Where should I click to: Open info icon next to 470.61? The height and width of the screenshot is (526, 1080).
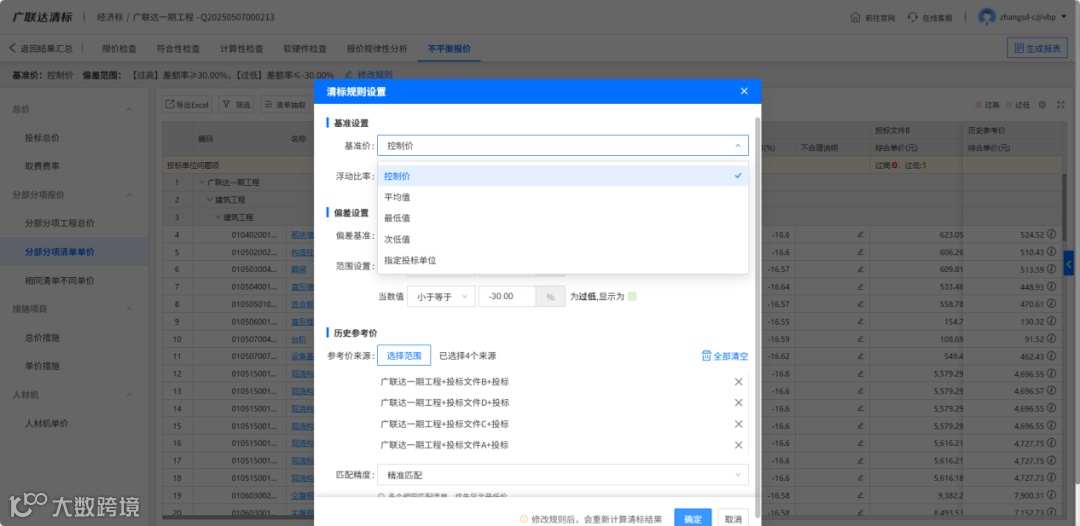click(1054, 304)
